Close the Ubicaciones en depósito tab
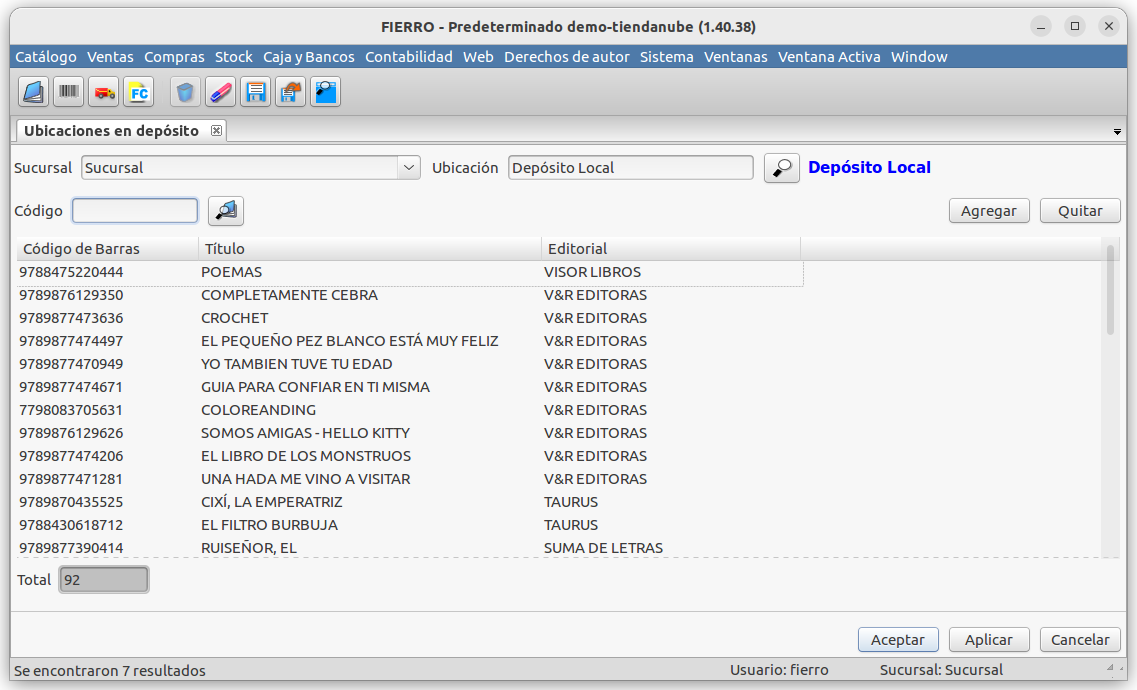The image size is (1137, 690). tap(216, 130)
